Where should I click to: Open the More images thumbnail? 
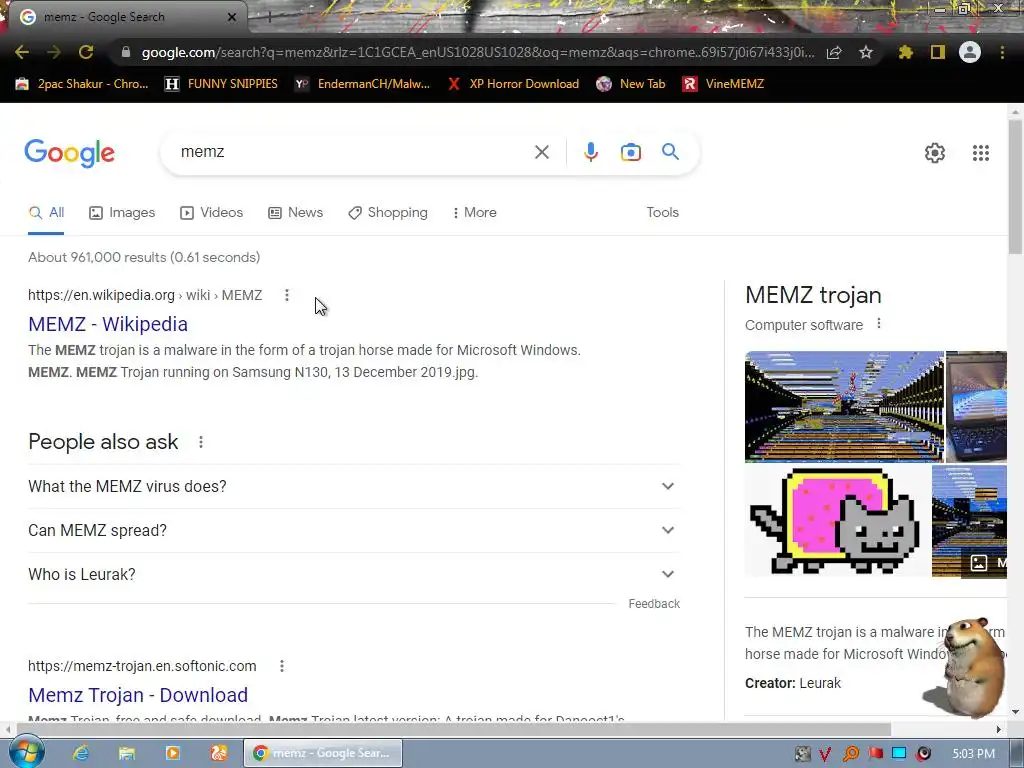pyautogui.click(x=969, y=521)
